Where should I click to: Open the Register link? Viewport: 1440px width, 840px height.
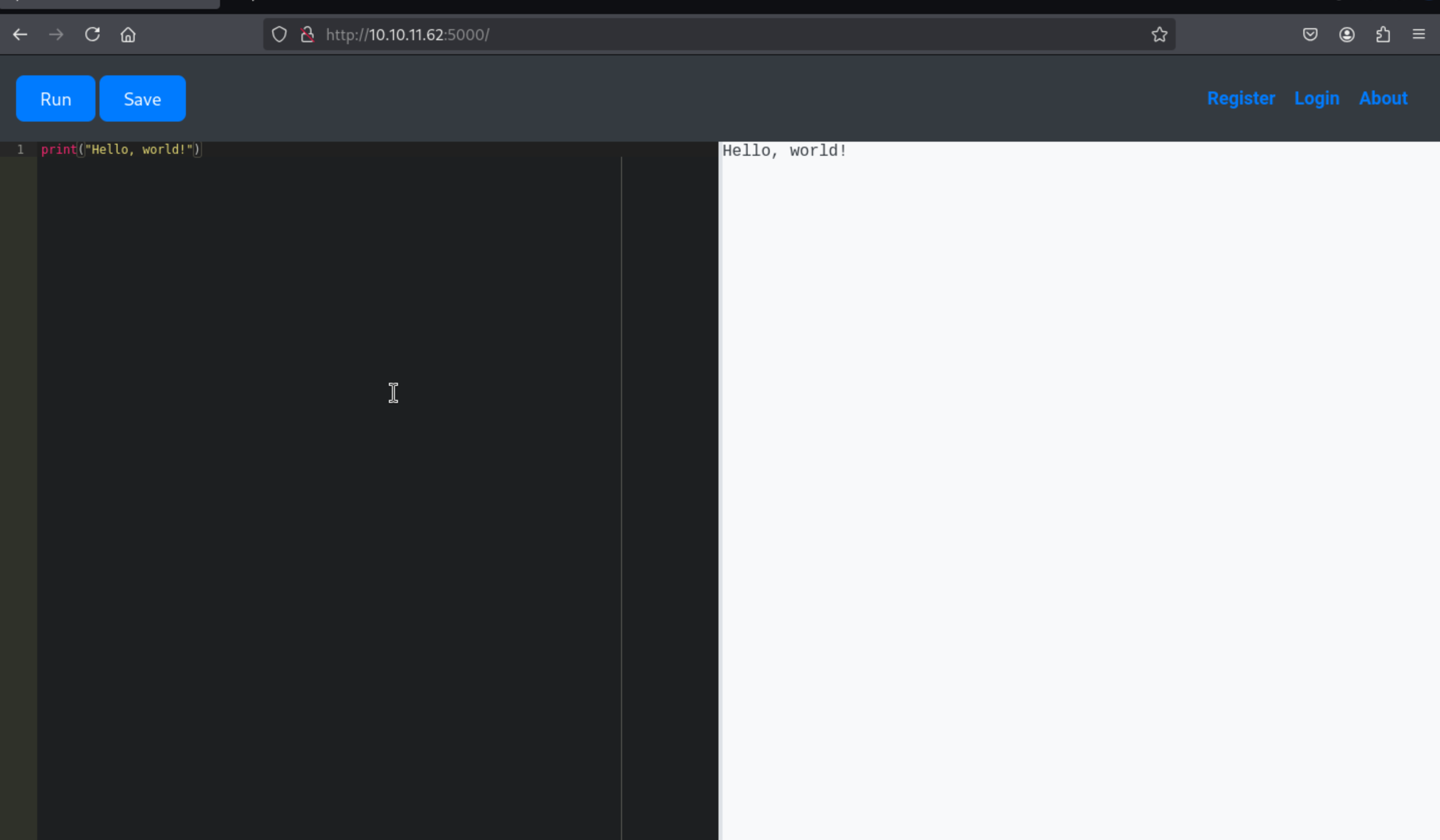1241,98
